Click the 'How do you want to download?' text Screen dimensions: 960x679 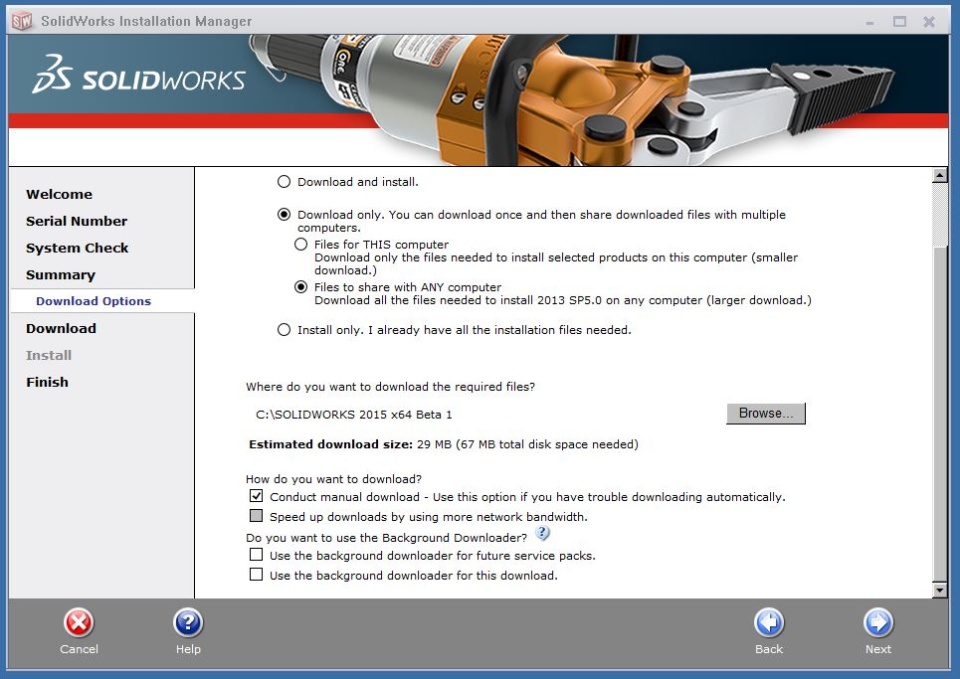pos(334,479)
